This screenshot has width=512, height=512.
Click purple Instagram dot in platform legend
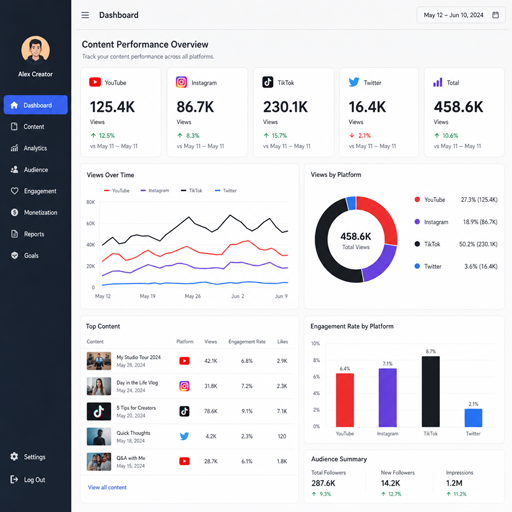click(x=417, y=222)
